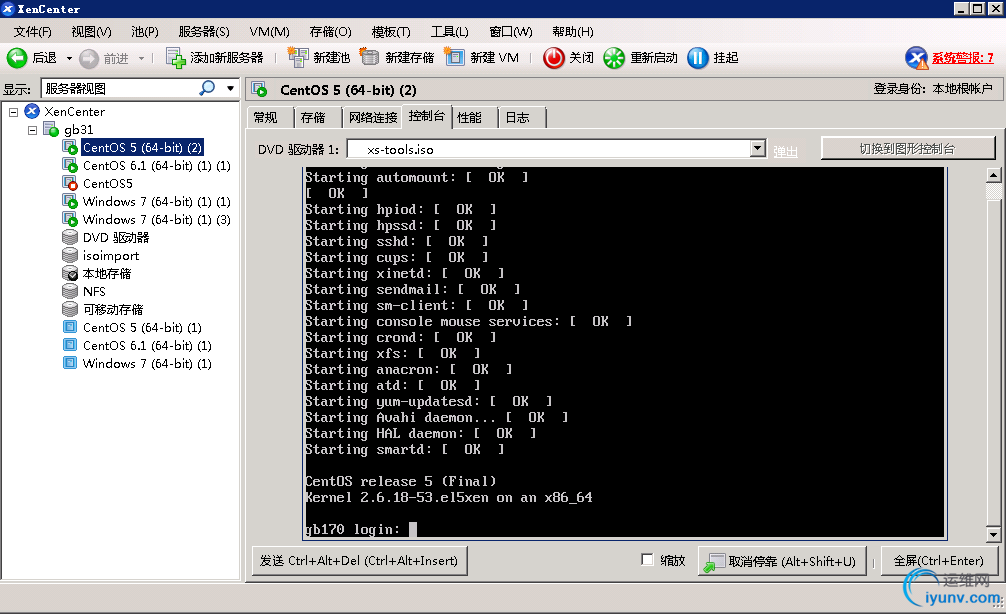This screenshot has width=1006, height=614.
Task: Open the DVD drive xs-tools.iso dropdown
Action: [x=757, y=149]
